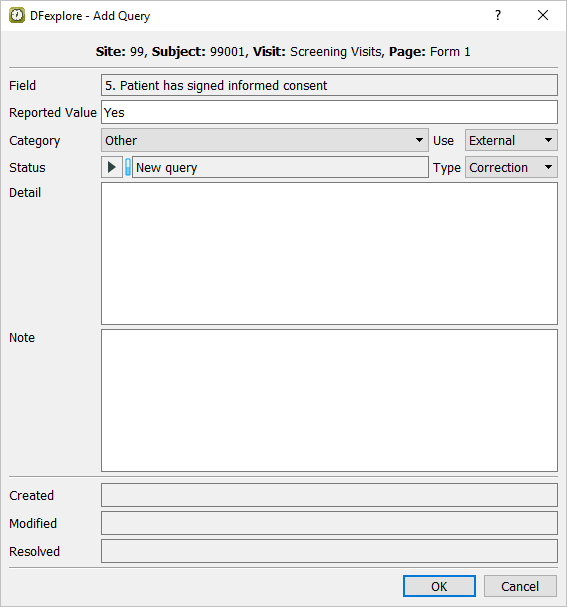The width and height of the screenshot is (567, 607).
Task: Click the empty Created field
Action: click(329, 495)
